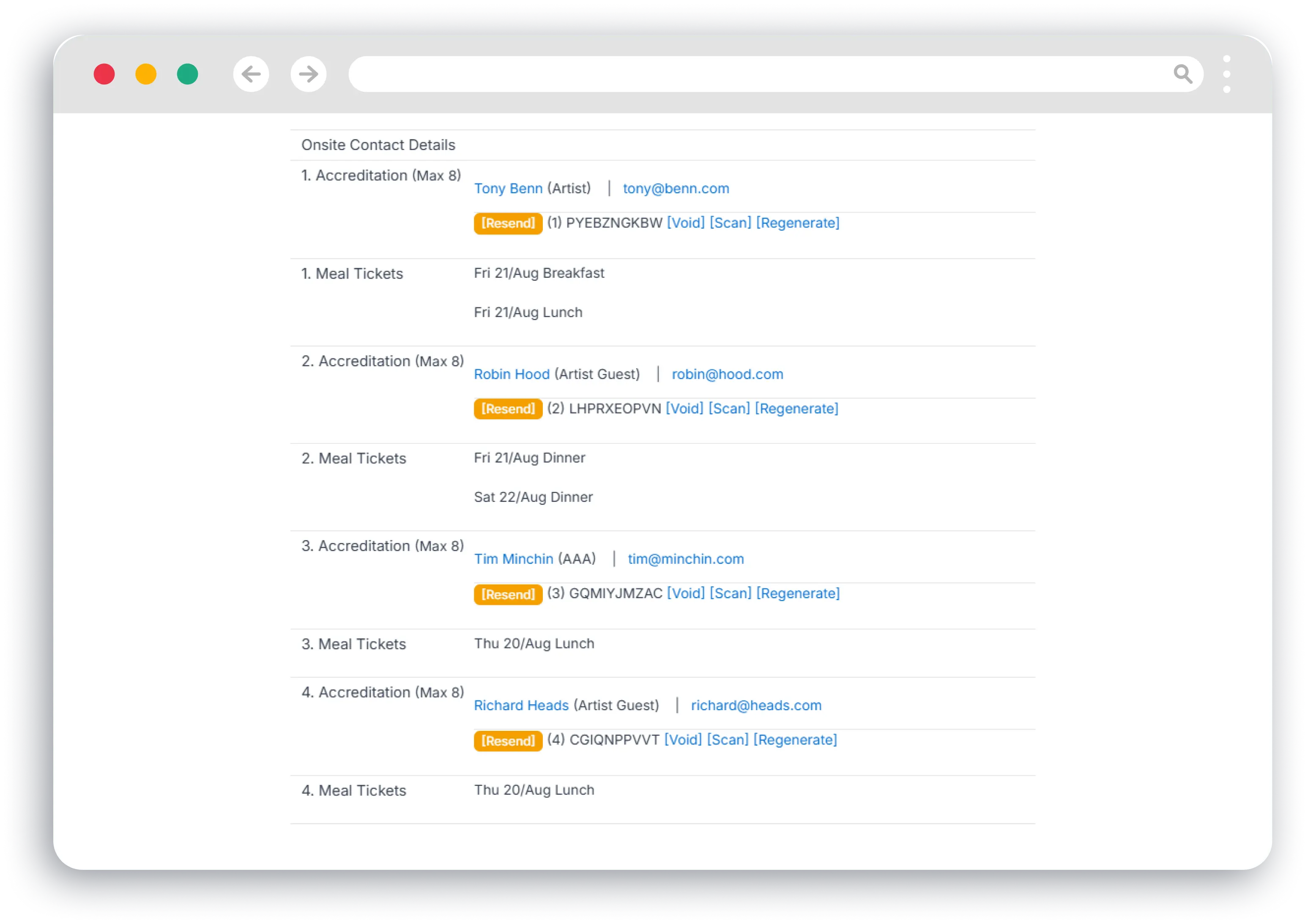Void accreditation code PYEBZNGKBW
The width and height of the screenshot is (1308, 924).
point(685,223)
